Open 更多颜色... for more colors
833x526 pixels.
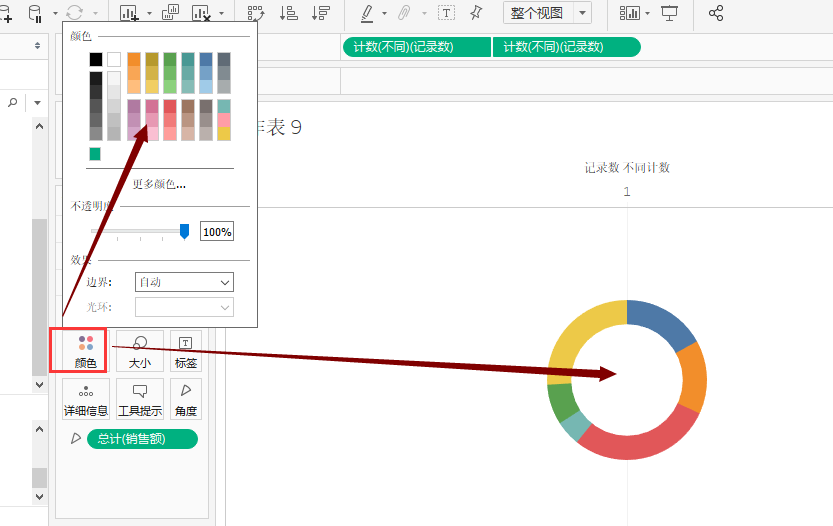[159, 184]
